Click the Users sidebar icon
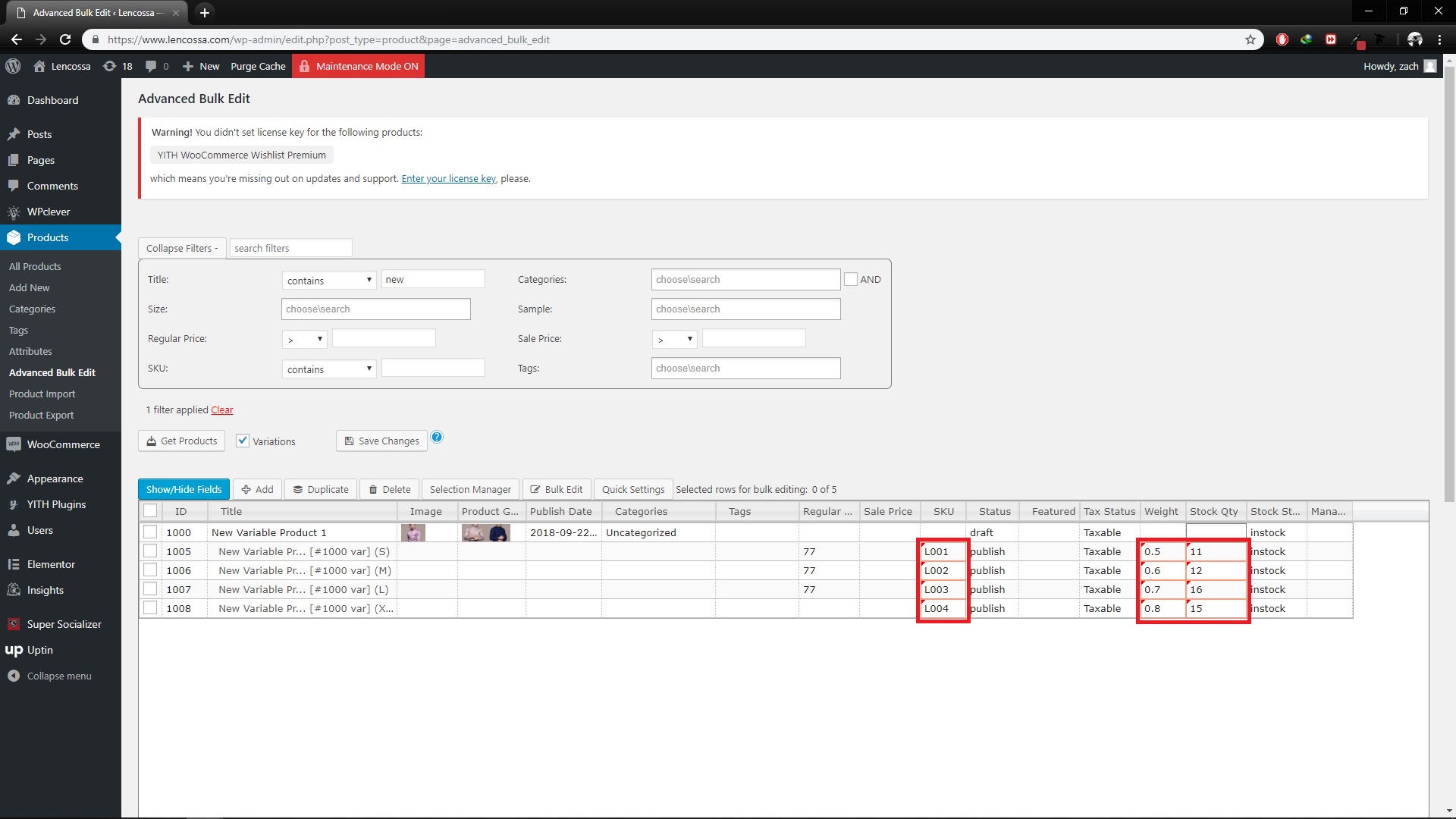Image resolution: width=1456 pixels, height=819 pixels. 14,530
